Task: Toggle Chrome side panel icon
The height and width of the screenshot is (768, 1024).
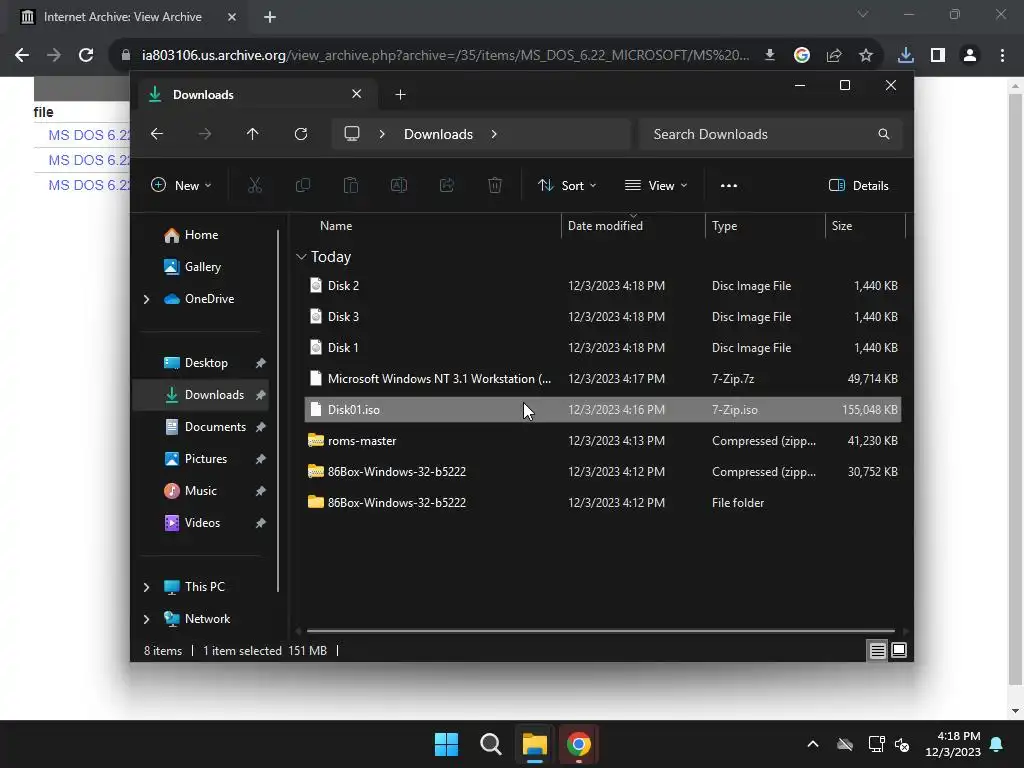Action: pyautogui.click(x=938, y=55)
